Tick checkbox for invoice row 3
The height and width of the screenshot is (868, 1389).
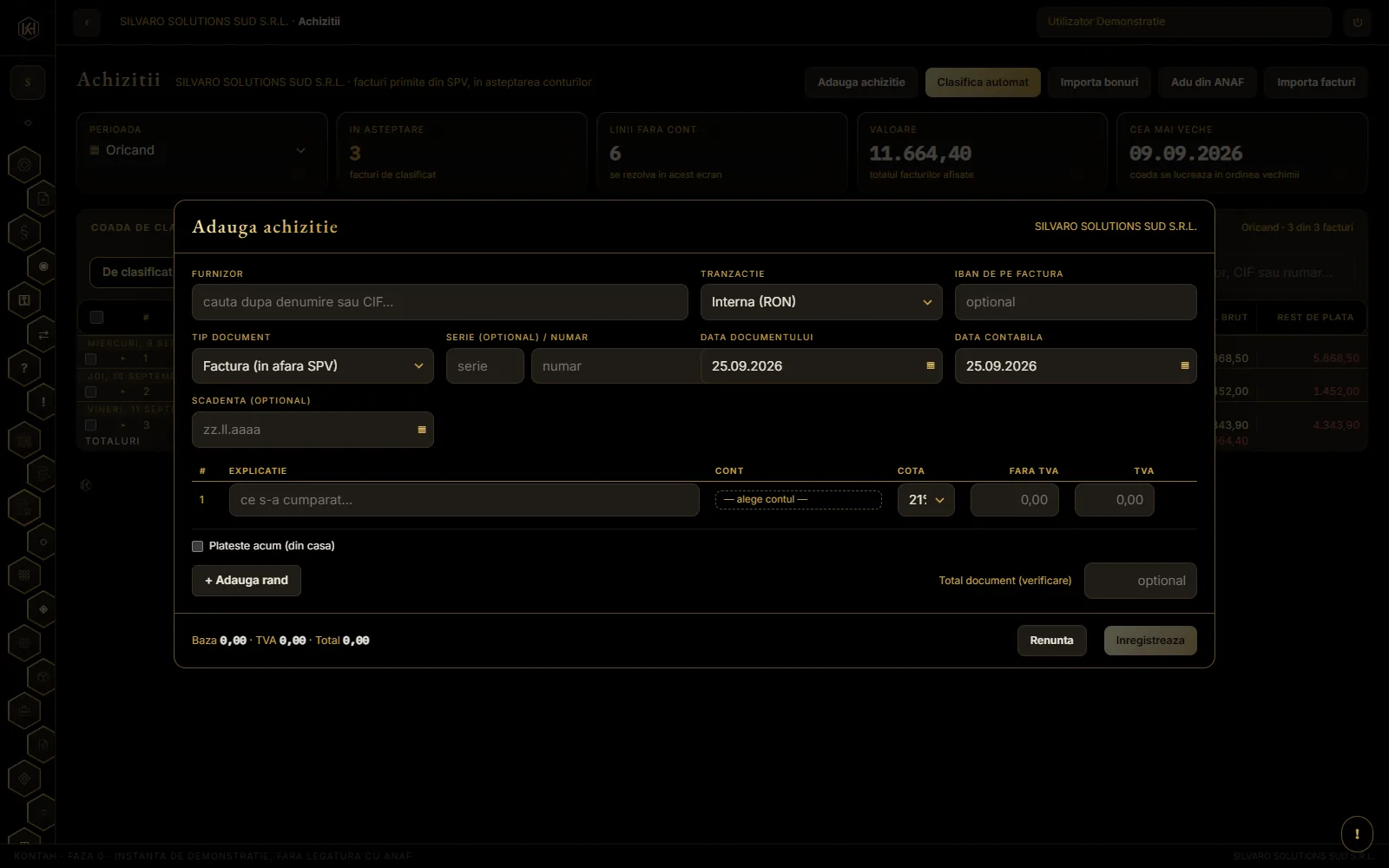[x=90, y=425]
